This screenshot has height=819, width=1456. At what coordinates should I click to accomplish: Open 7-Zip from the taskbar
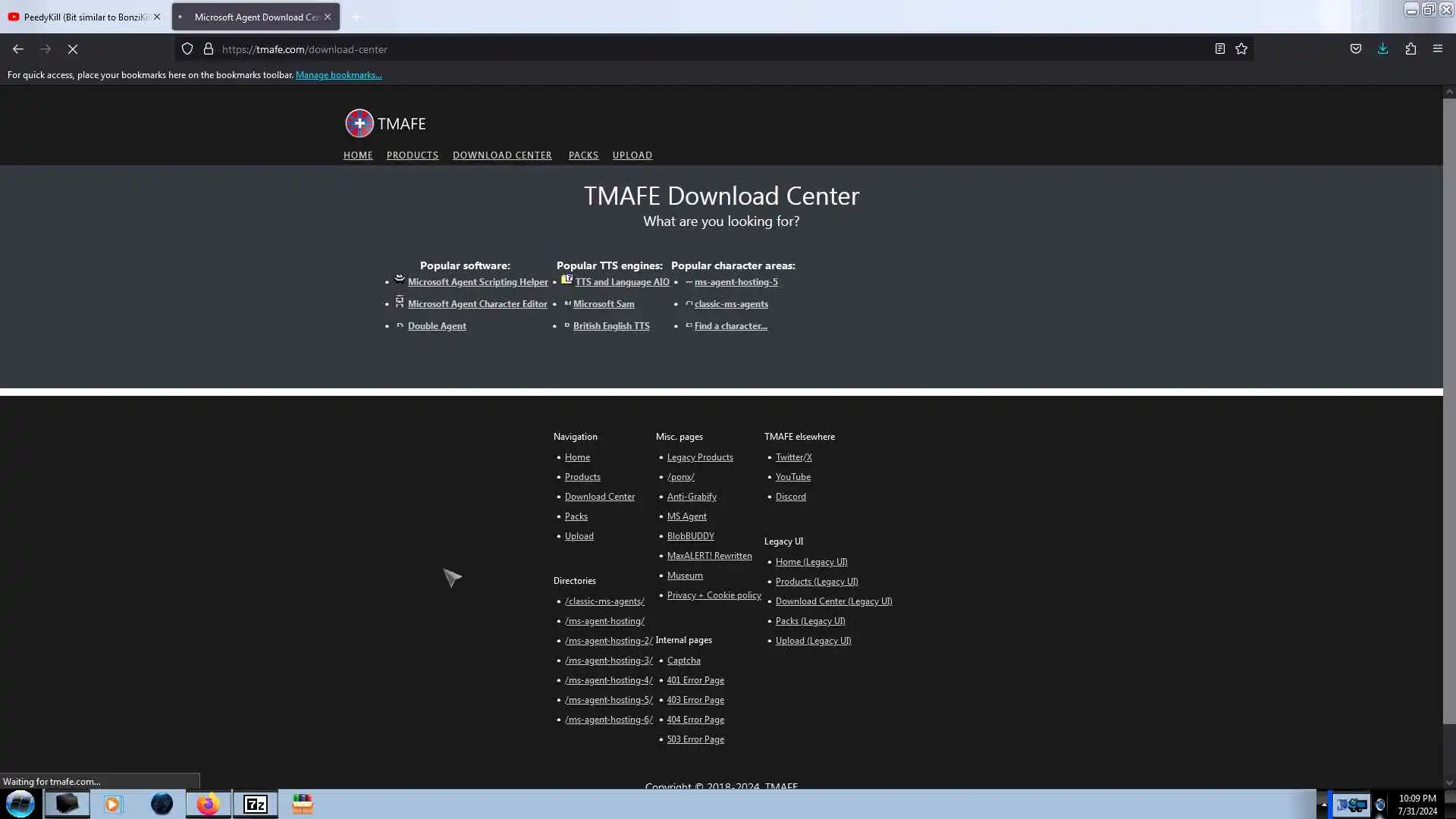pos(256,804)
